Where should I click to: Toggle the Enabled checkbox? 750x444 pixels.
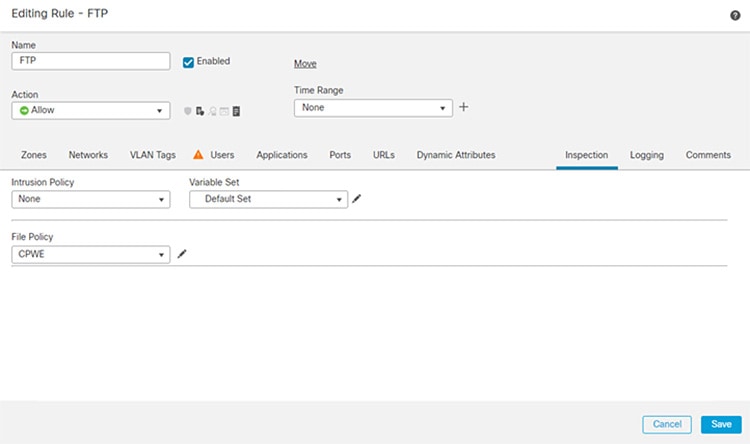pos(188,62)
